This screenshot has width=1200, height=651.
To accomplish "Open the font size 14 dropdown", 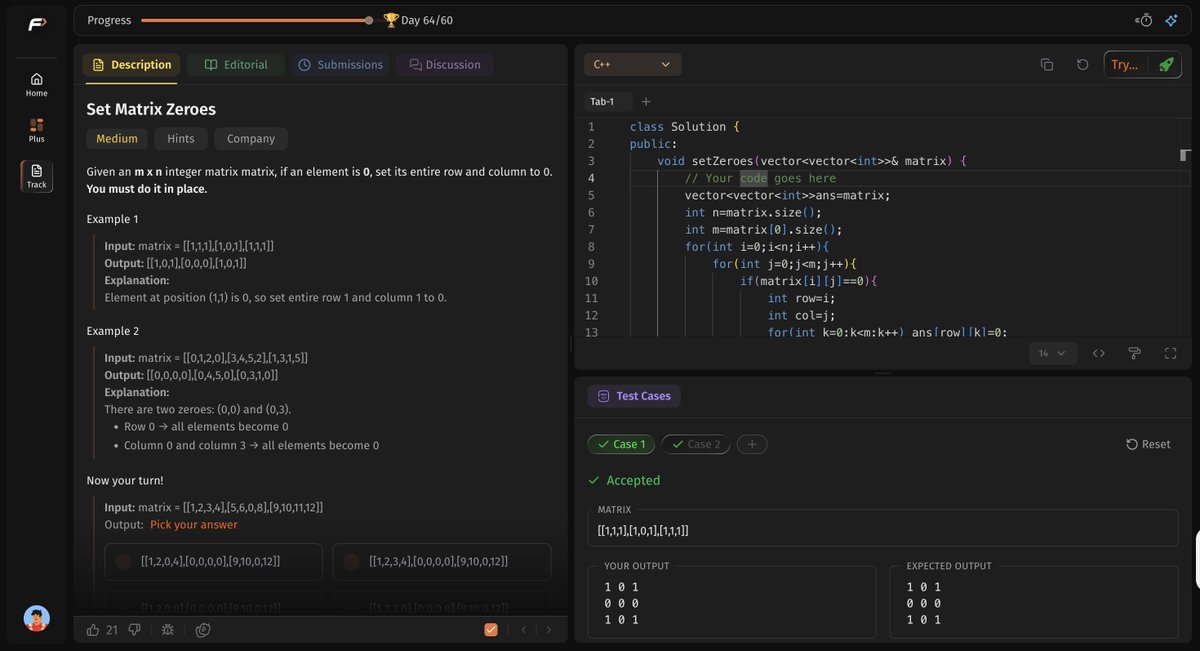I will [x=1053, y=353].
